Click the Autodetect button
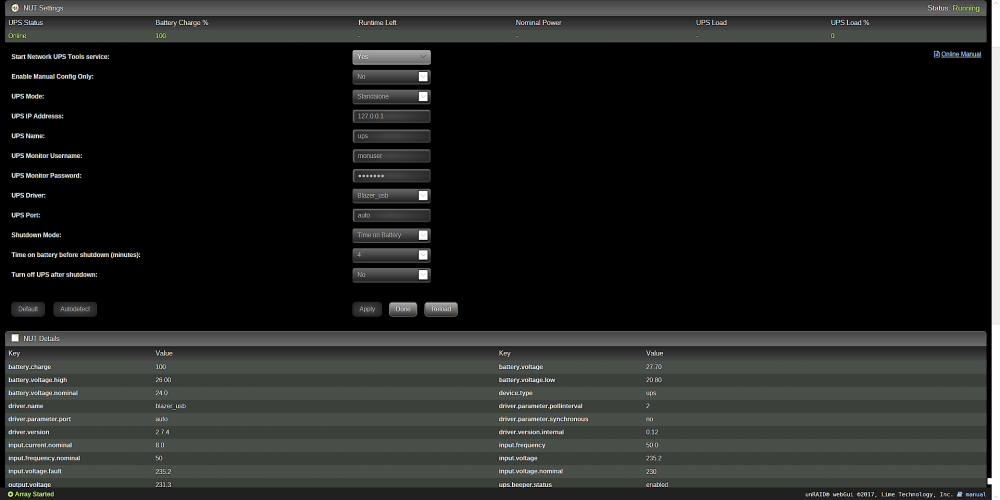 75,309
